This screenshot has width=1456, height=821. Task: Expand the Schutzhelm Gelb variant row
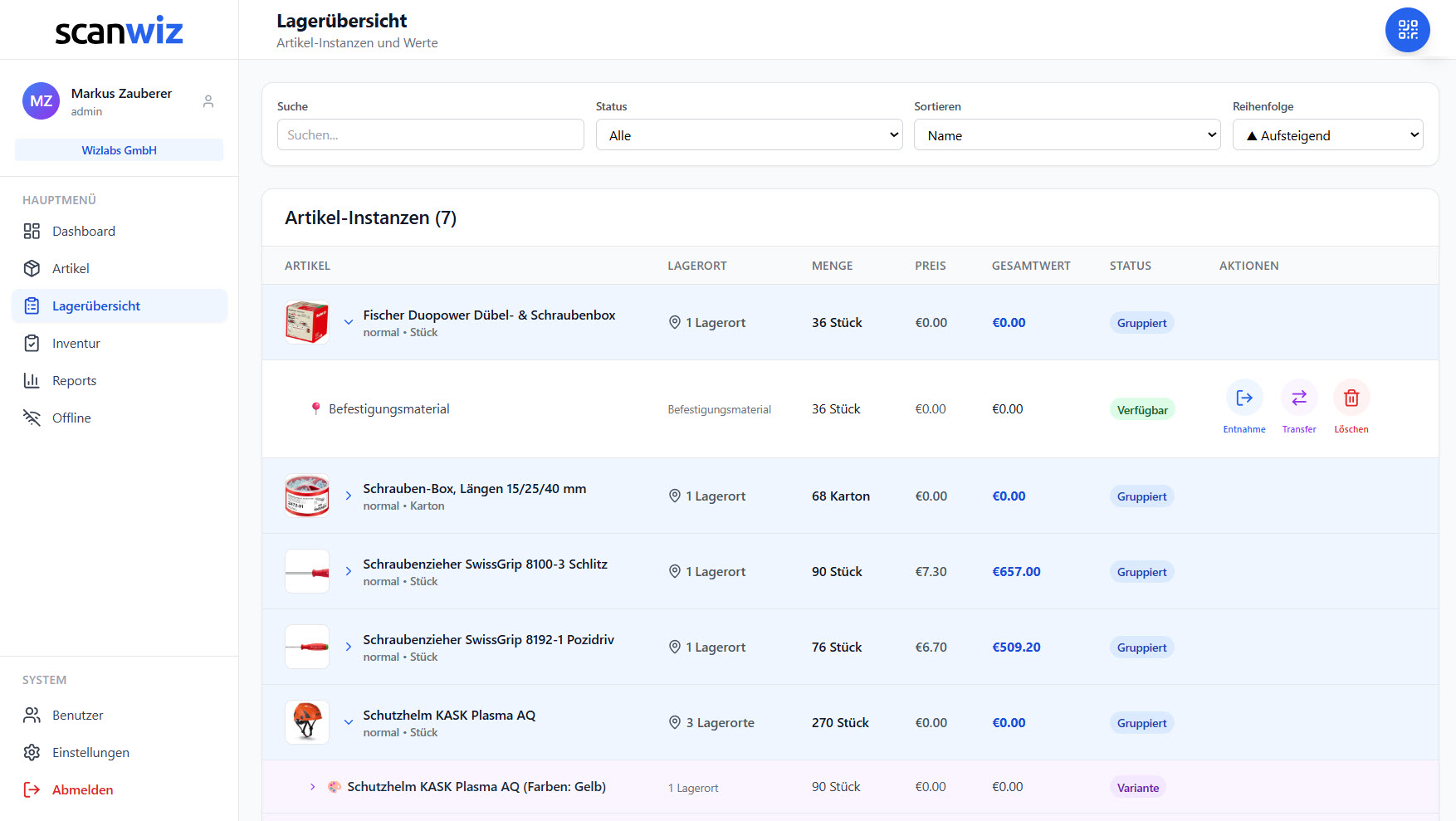click(x=313, y=787)
